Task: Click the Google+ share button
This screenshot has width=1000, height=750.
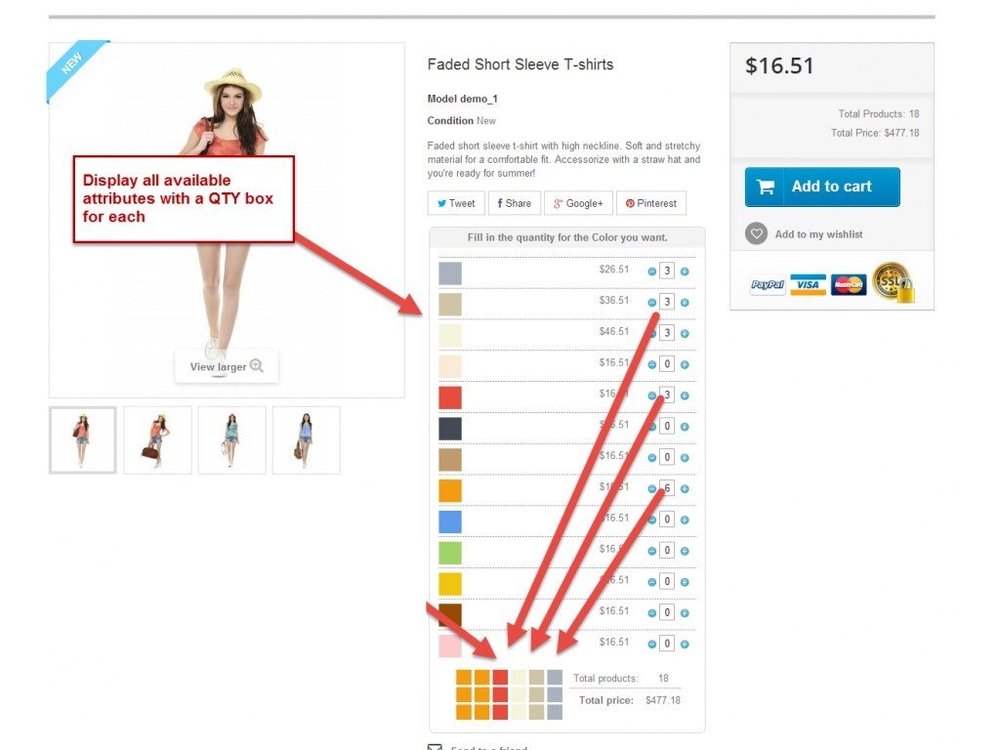Action: (x=578, y=203)
